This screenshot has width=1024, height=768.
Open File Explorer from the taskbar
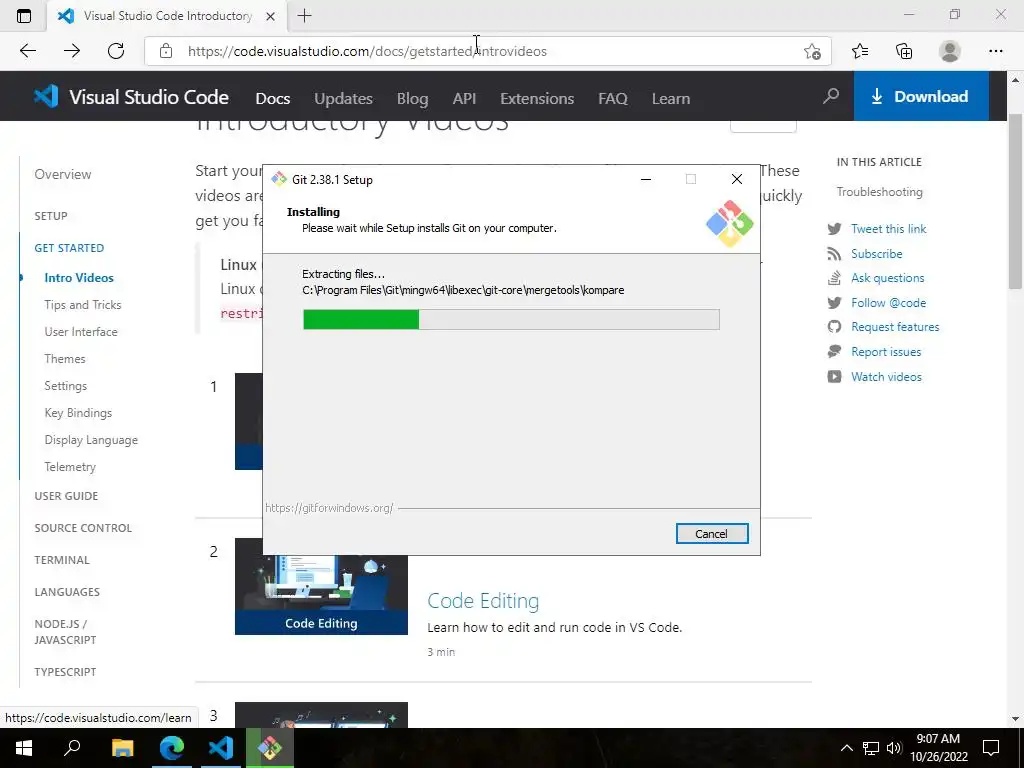pyautogui.click(x=122, y=748)
